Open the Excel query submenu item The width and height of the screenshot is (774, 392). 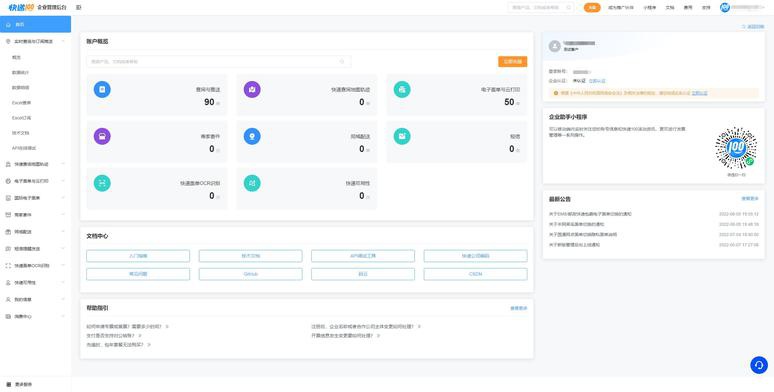coord(21,103)
